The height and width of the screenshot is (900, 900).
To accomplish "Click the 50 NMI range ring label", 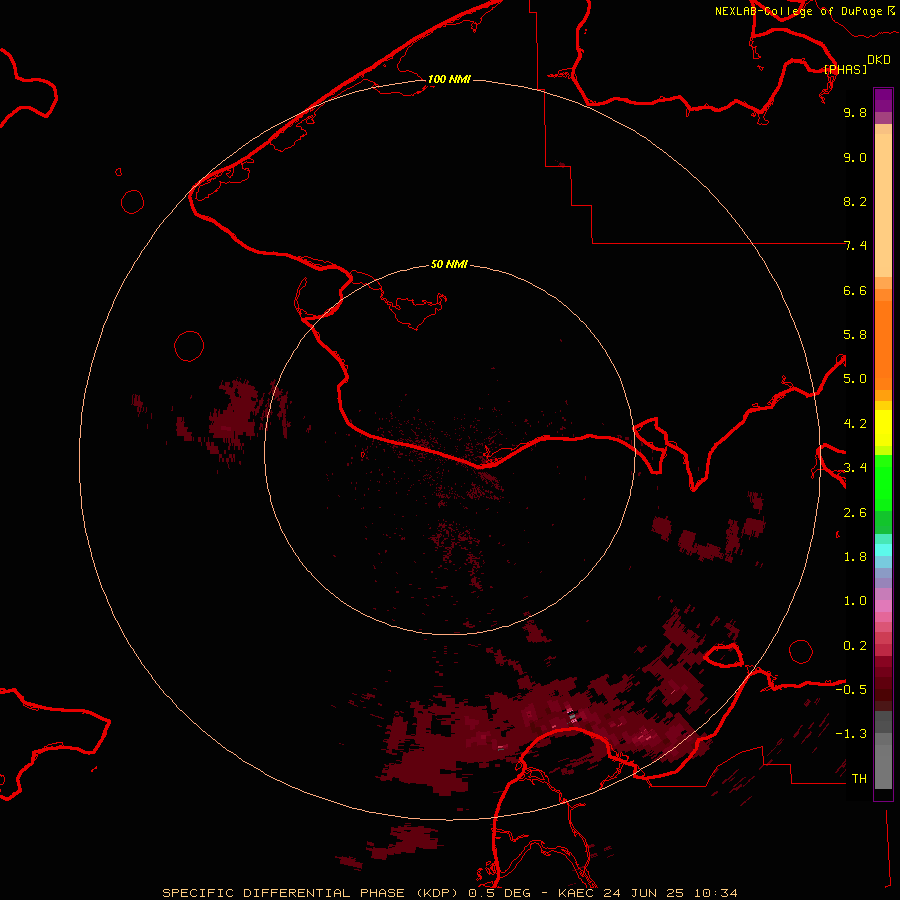I will (x=449, y=264).
